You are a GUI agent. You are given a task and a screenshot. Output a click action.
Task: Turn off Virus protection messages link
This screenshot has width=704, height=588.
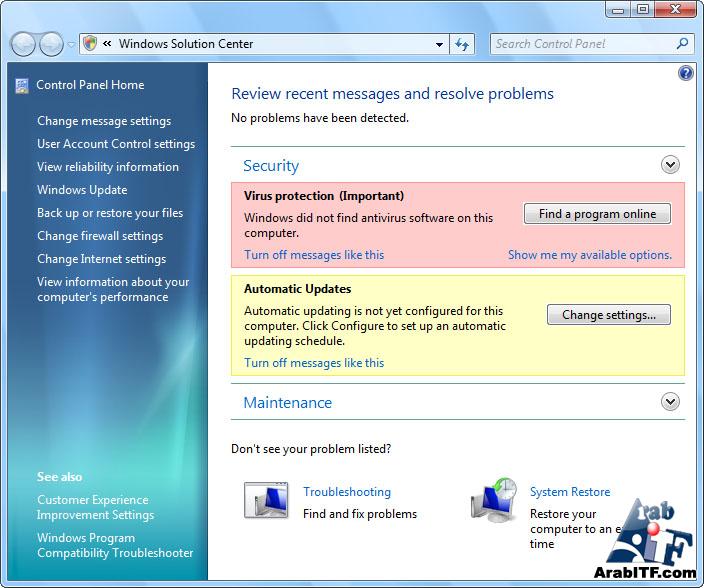[314, 255]
